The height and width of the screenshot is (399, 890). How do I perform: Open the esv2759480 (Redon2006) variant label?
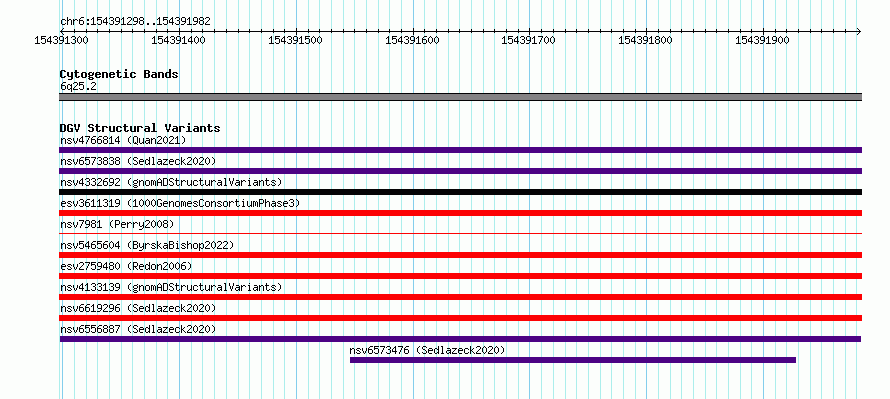tap(126, 266)
